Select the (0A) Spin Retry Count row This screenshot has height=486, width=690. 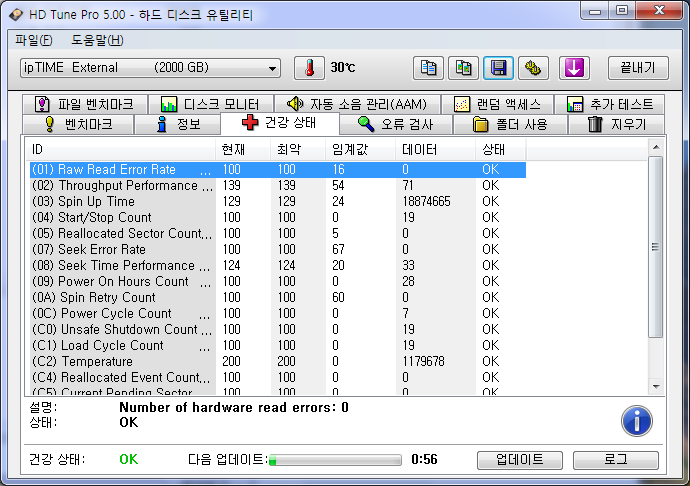[278, 298]
